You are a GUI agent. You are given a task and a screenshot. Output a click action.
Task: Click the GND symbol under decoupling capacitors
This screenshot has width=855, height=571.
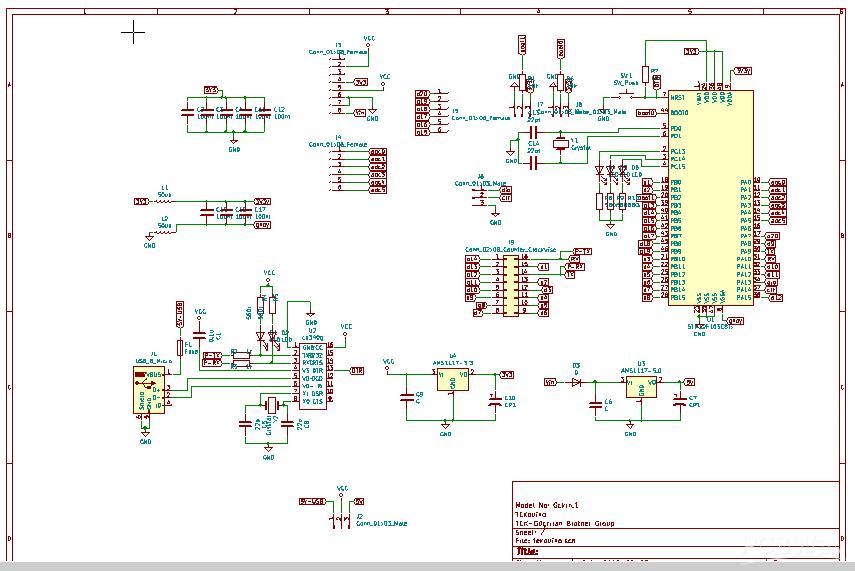234,146
